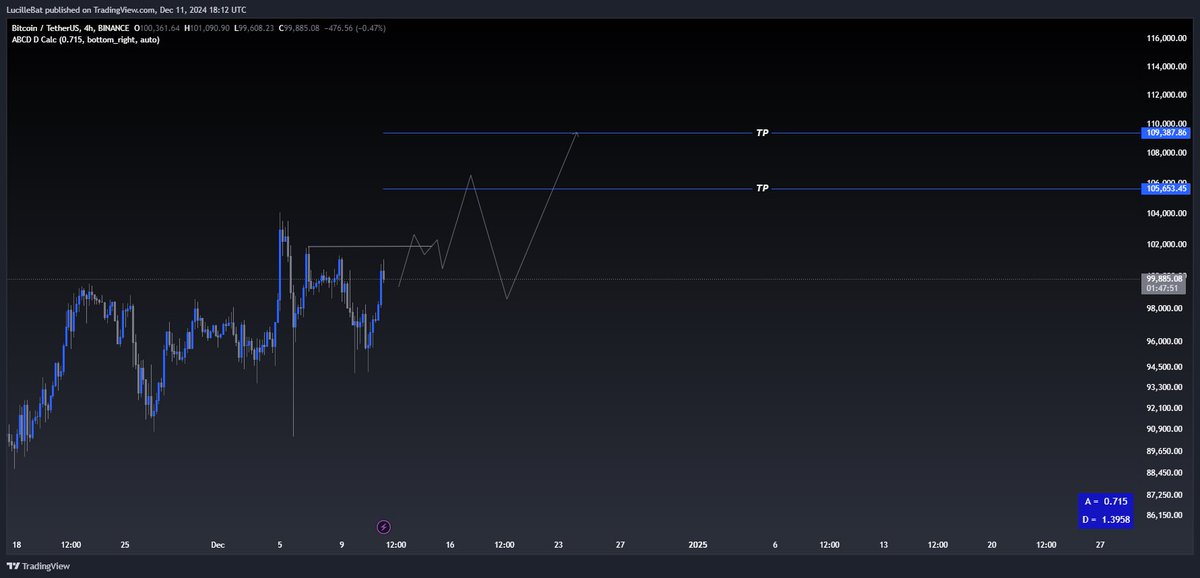
Task: Click the current price label 99,885.08
Action: (x=1165, y=278)
